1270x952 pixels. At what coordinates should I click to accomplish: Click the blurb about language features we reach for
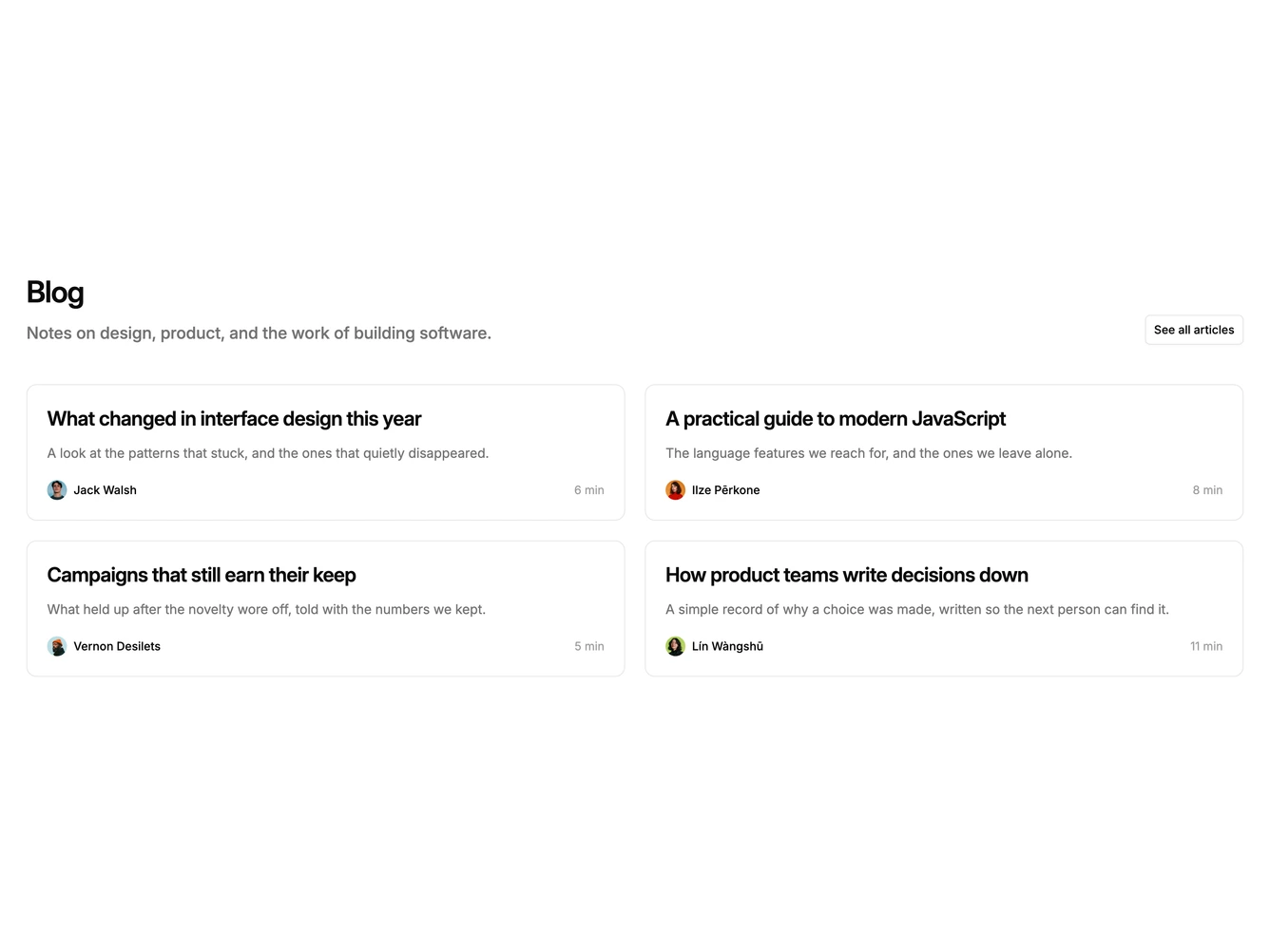coord(869,453)
